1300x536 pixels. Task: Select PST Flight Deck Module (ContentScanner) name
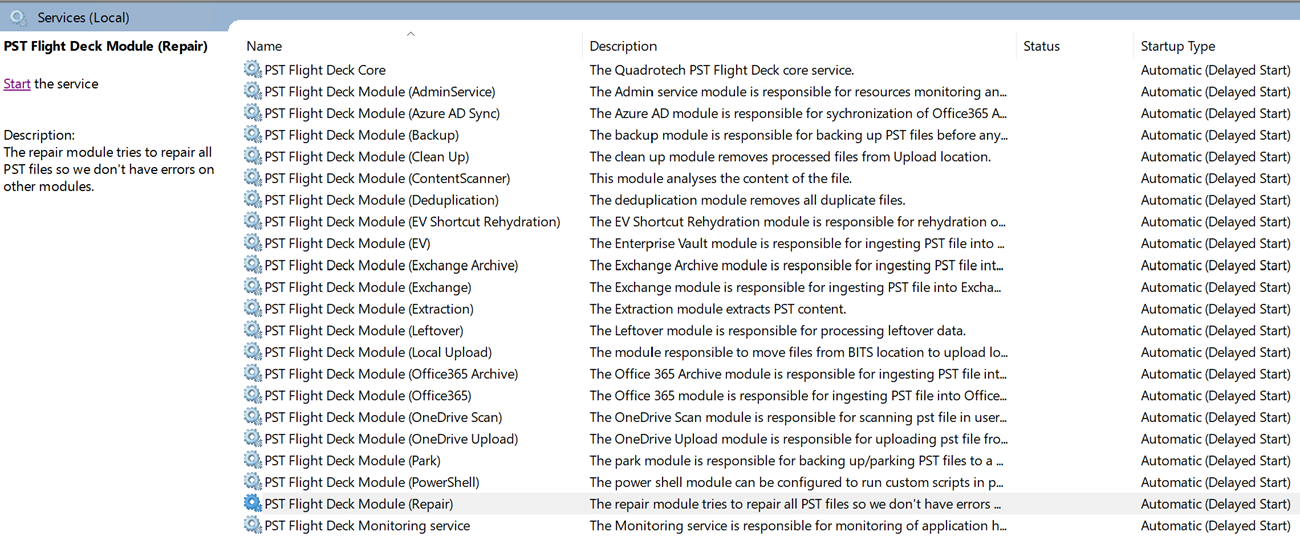388,178
